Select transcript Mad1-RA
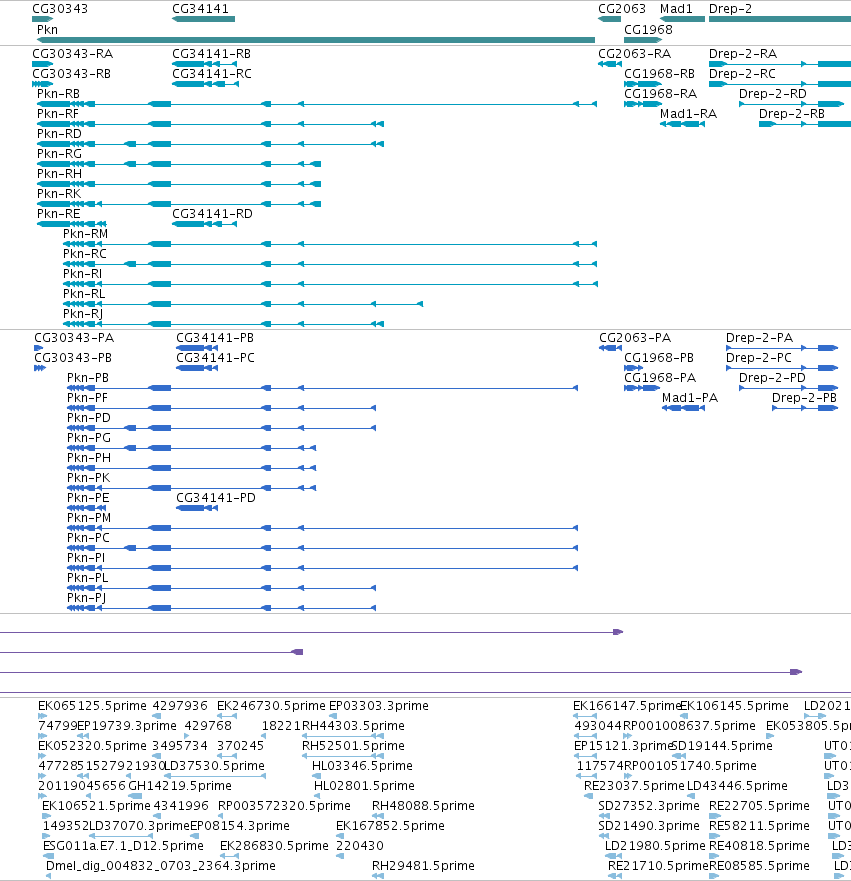851x881 pixels. [x=682, y=124]
